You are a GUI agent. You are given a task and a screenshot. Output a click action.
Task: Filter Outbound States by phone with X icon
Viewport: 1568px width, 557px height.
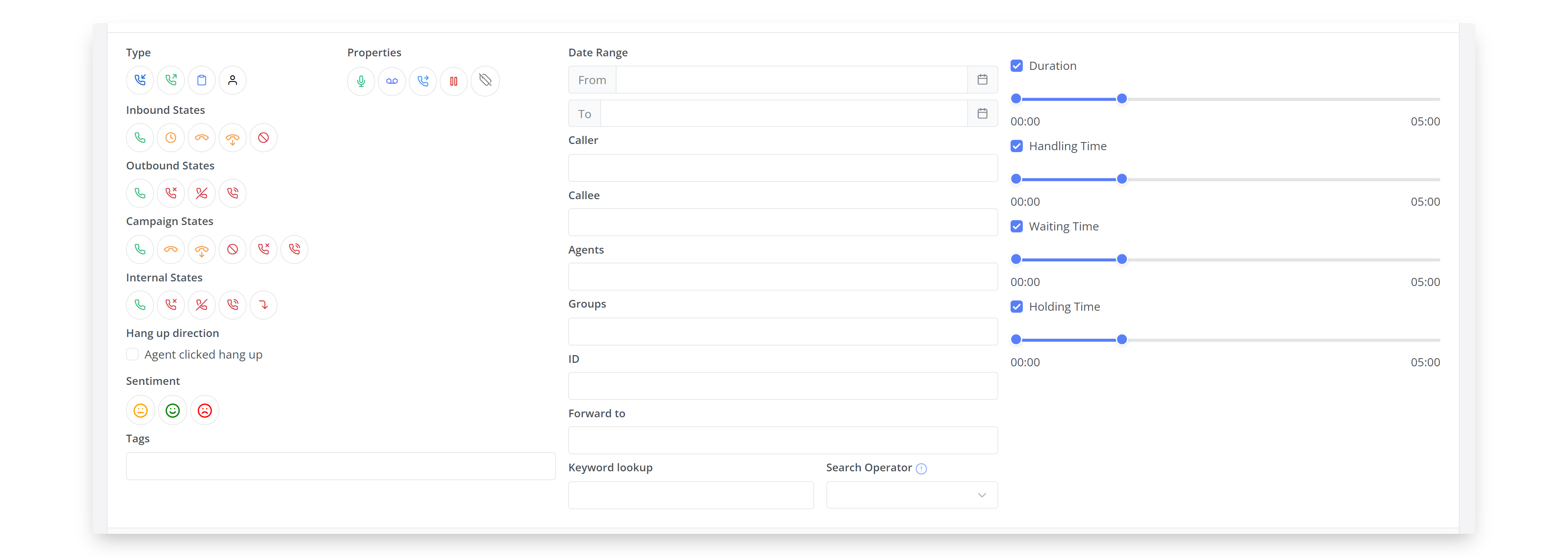(x=171, y=194)
